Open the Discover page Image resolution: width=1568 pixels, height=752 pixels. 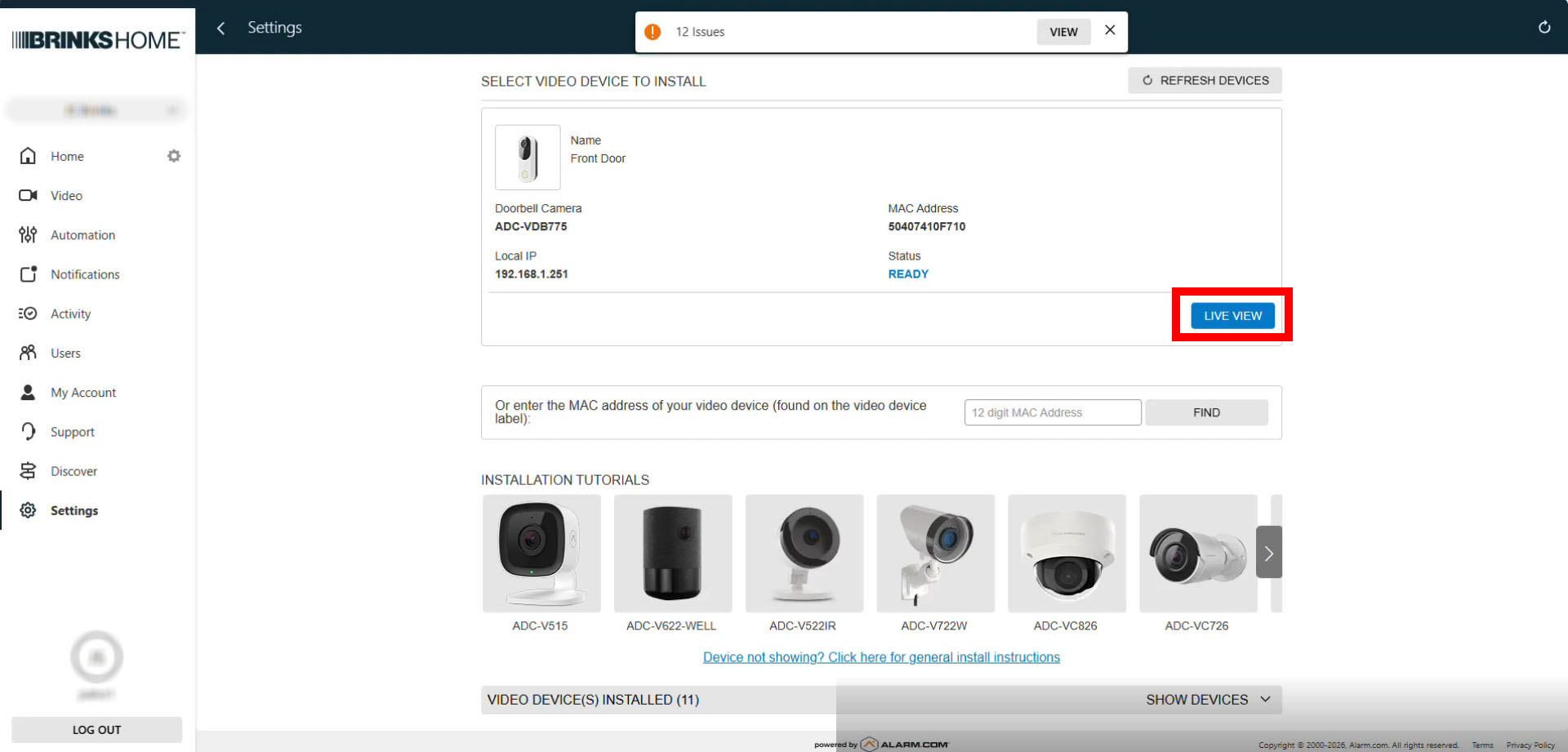pyautogui.click(x=73, y=471)
